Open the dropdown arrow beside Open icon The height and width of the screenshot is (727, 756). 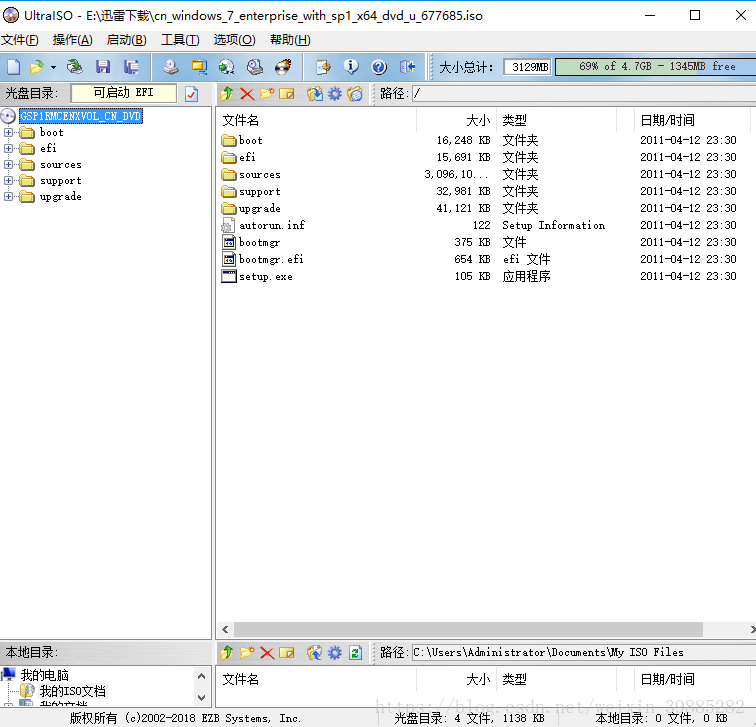pos(54,67)
